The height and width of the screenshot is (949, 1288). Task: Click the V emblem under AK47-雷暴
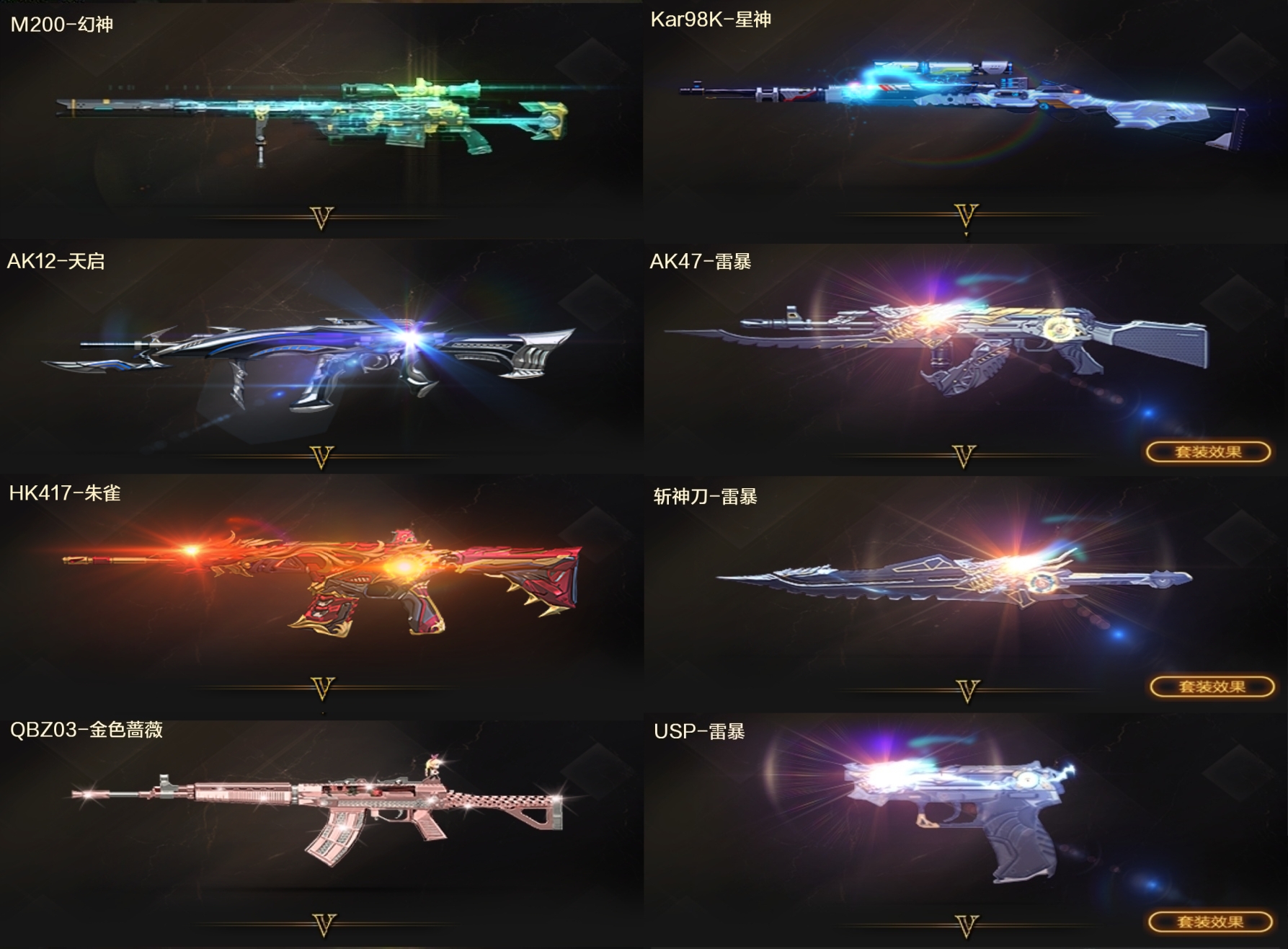coord(964,456)
